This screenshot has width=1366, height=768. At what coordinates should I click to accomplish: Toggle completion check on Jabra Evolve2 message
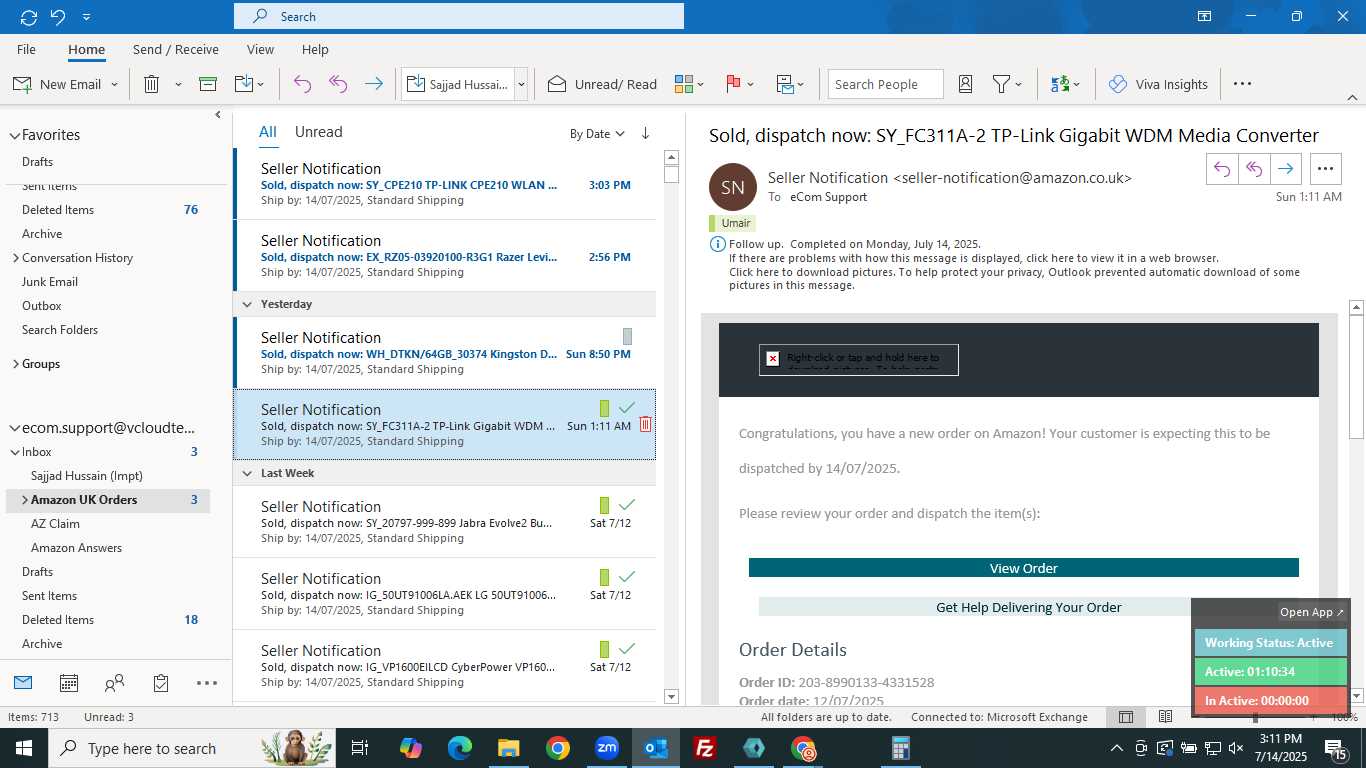pos(627,505)
